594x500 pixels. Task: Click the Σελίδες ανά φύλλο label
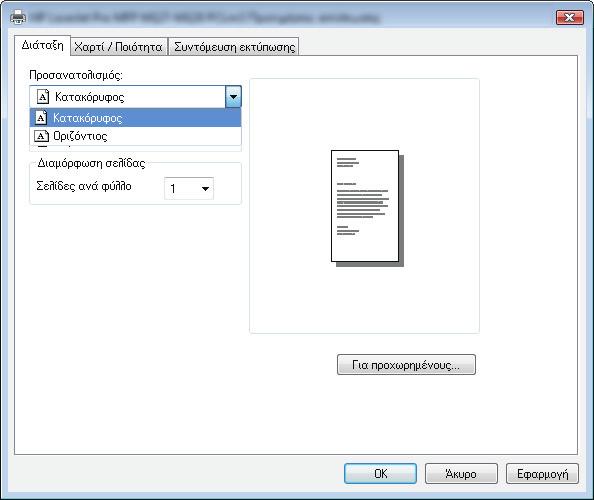click(x=84, y=186)
